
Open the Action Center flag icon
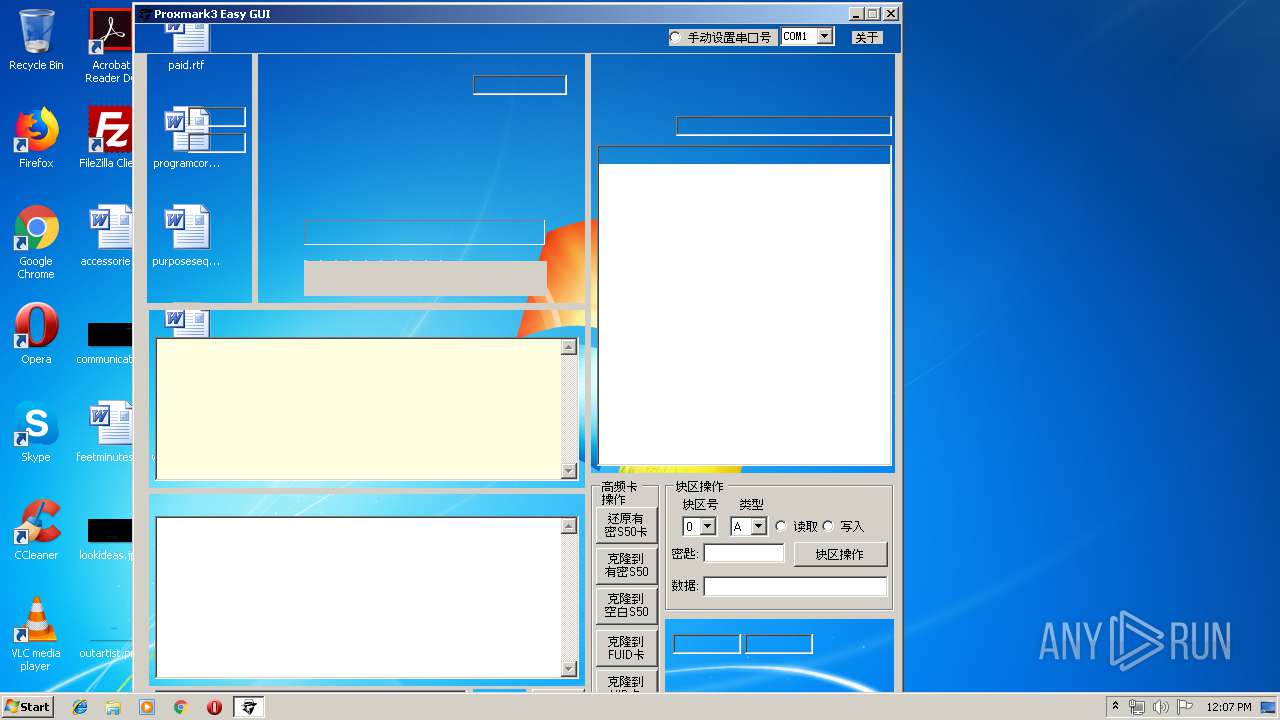tap(1185, 707)
